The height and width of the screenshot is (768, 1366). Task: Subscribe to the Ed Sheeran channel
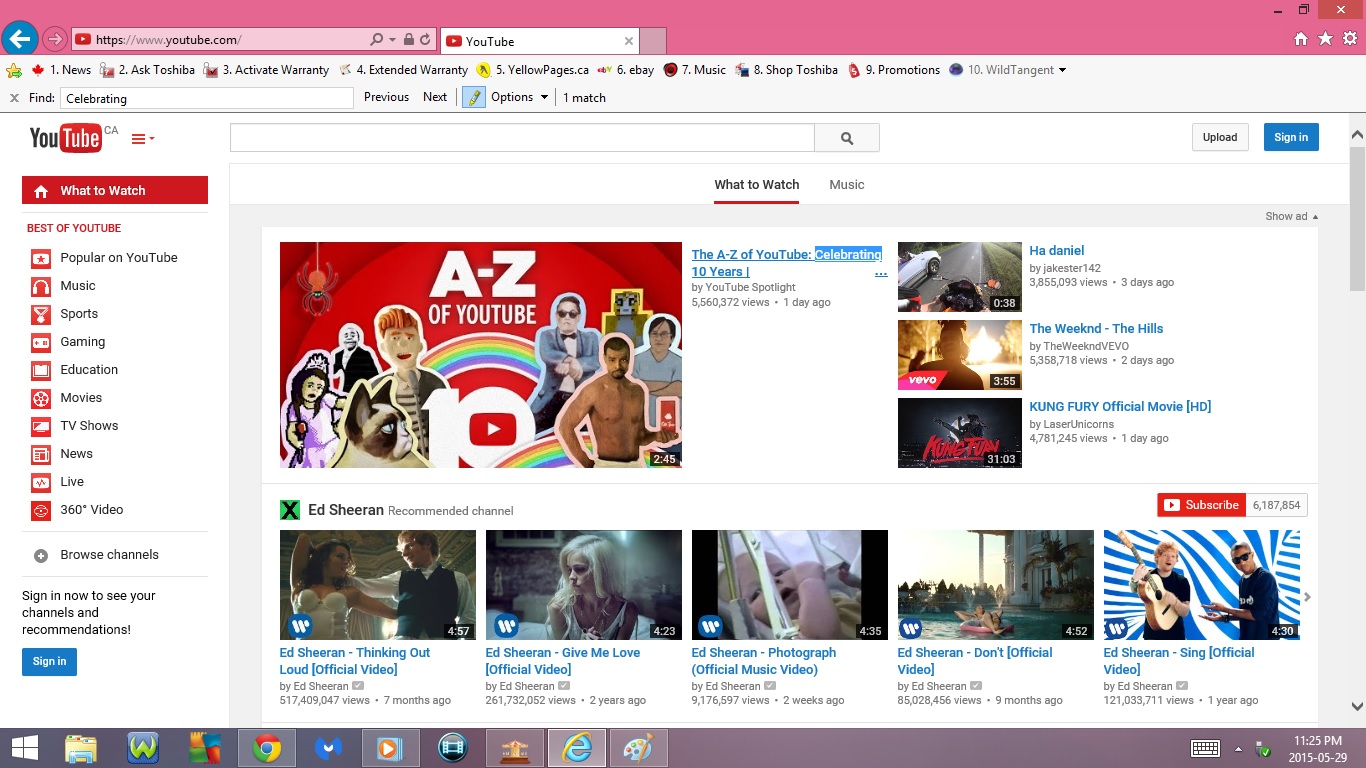[x=1201, y=505]
